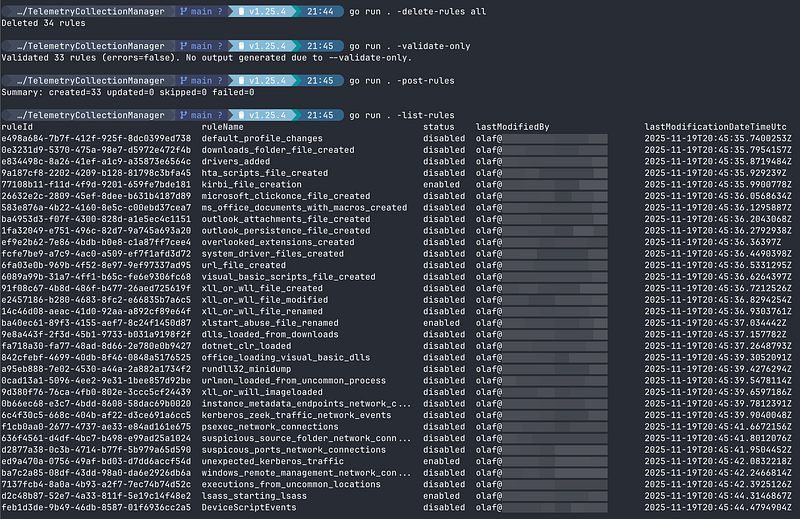Click rule ID starting with 'e498a684-7b7f'
Viewport: 800px width, 519px height.
[96, 138]
